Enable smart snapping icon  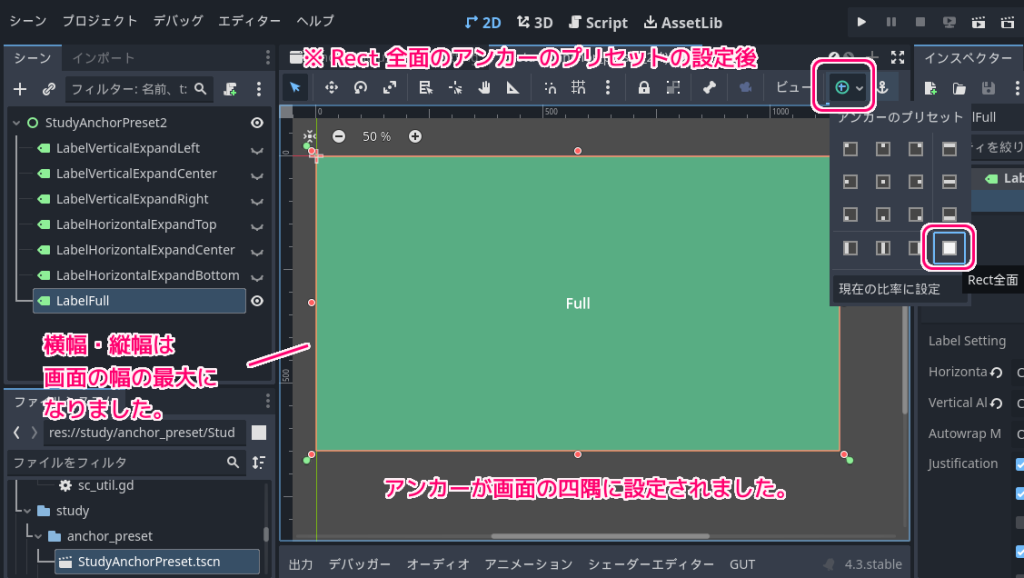tap(551, 88)
